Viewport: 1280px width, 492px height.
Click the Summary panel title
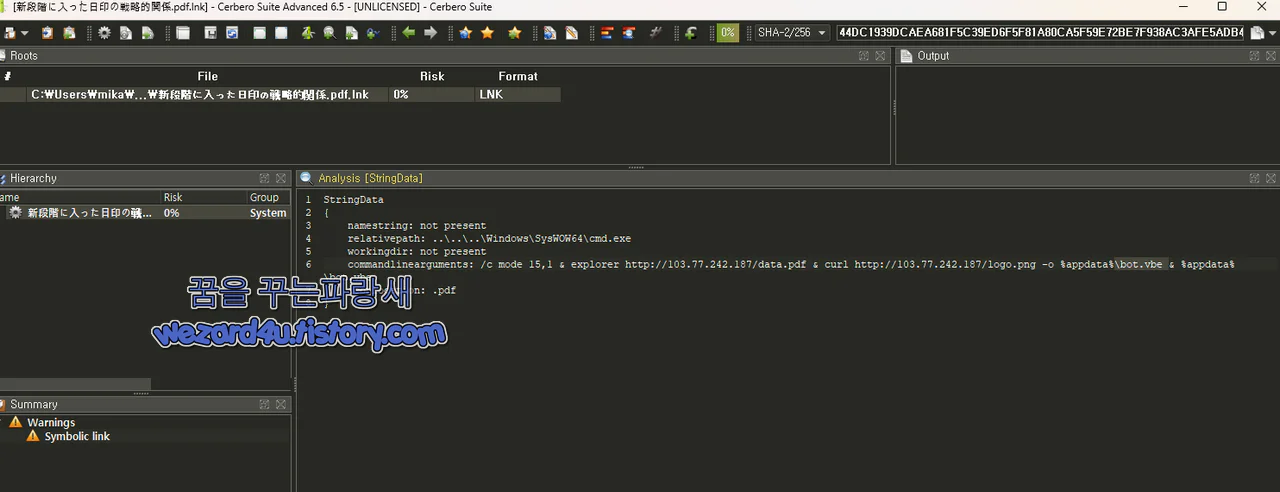[34, 404]
